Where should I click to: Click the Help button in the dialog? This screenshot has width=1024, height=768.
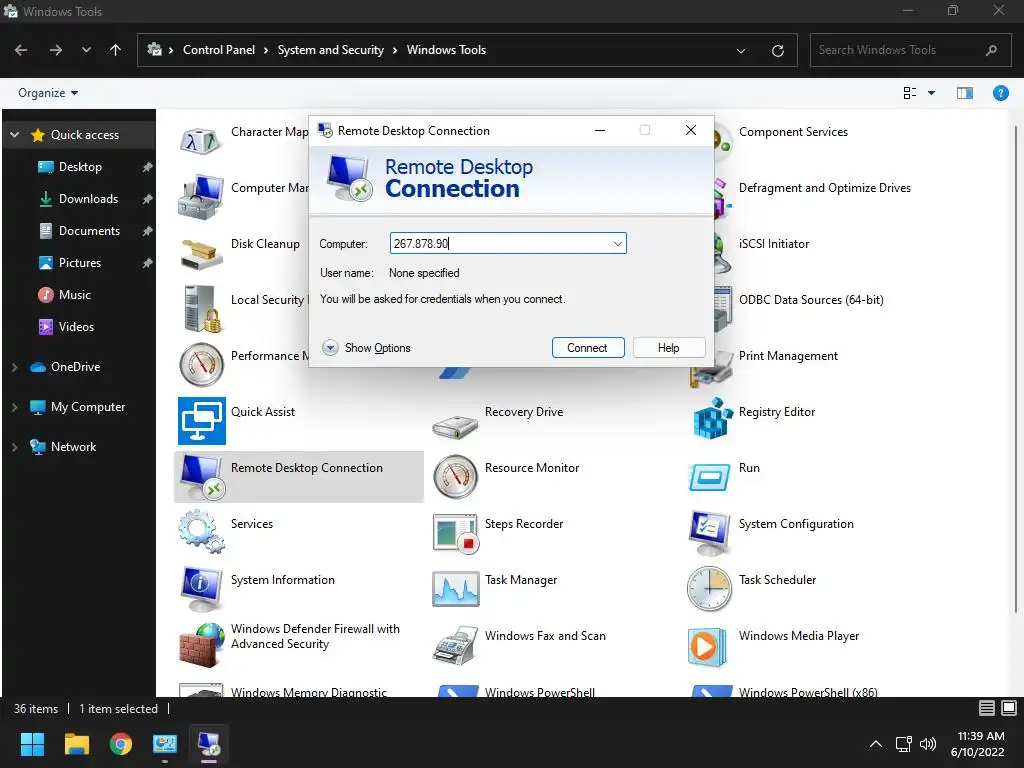point(669,348)
